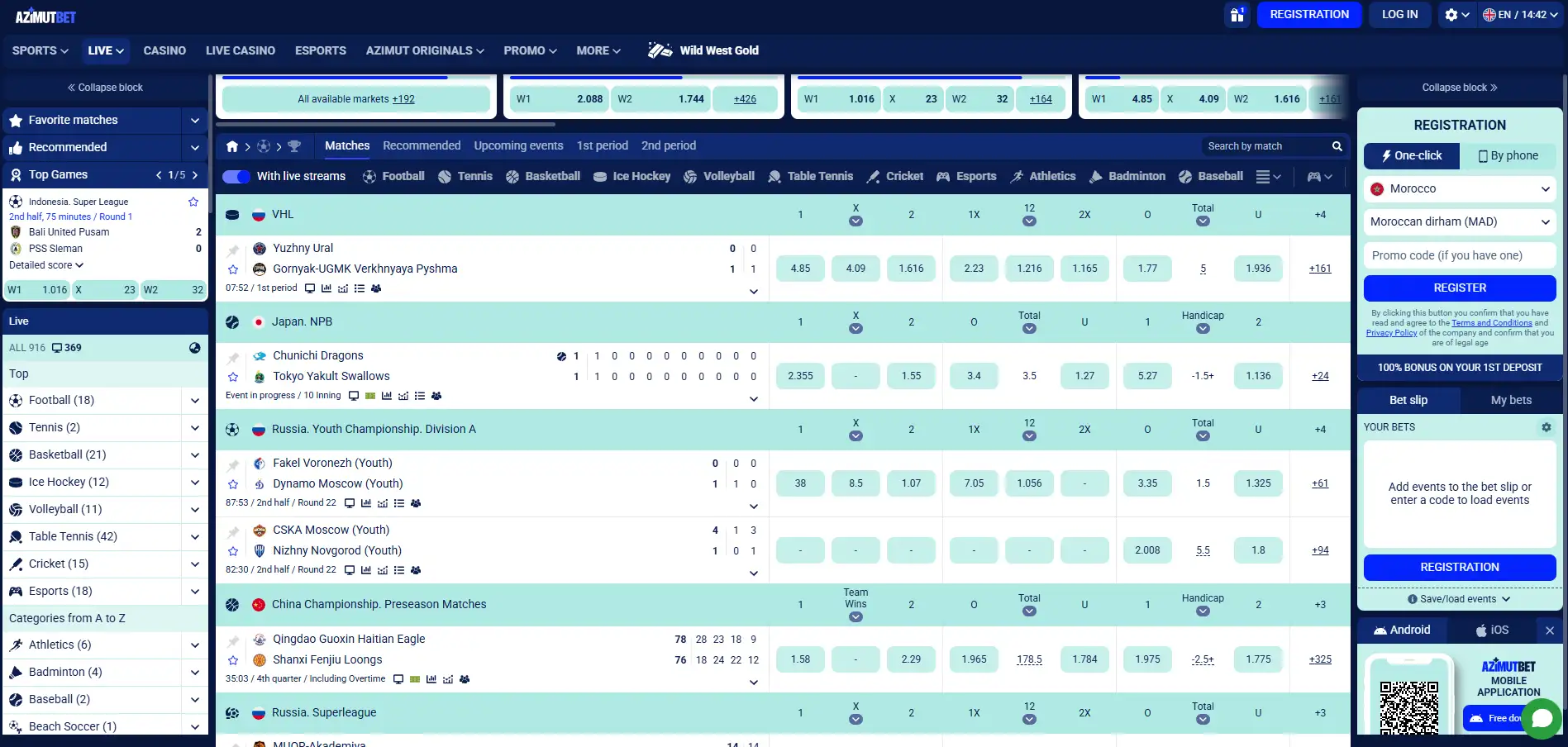Filter live matches by Football
The width and height of the screenshot is (1568, 747).
click(x=393, y=176)
